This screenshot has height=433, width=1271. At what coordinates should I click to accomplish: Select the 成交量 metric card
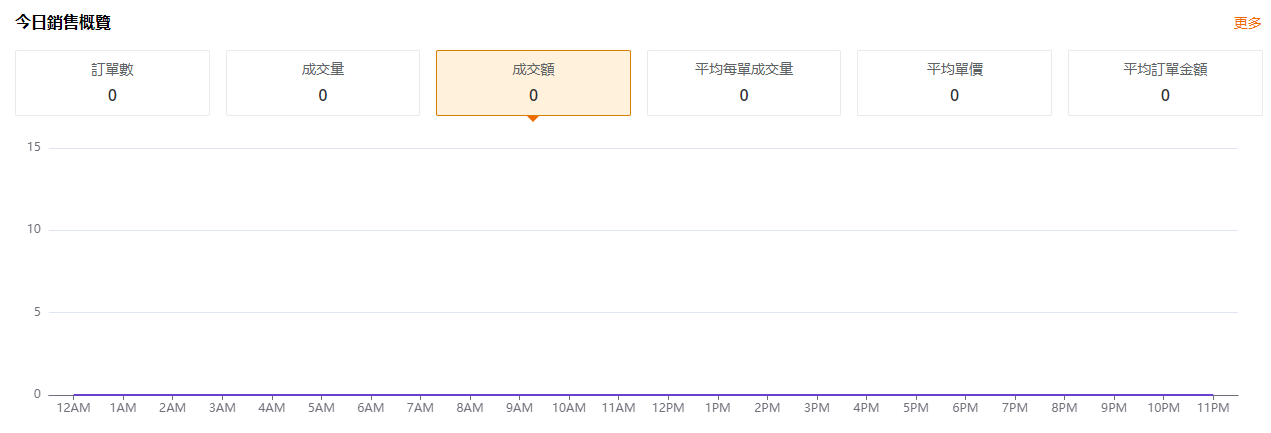click(323, 83)
